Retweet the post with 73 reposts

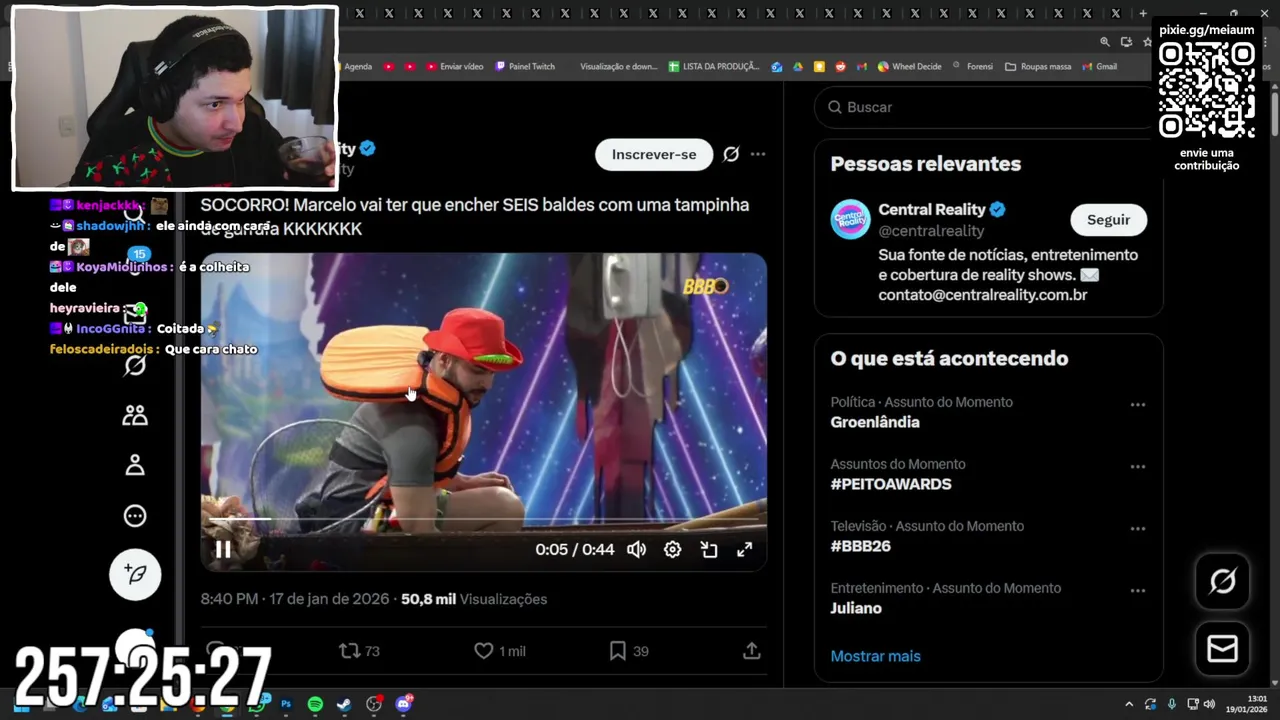[359, 651]
